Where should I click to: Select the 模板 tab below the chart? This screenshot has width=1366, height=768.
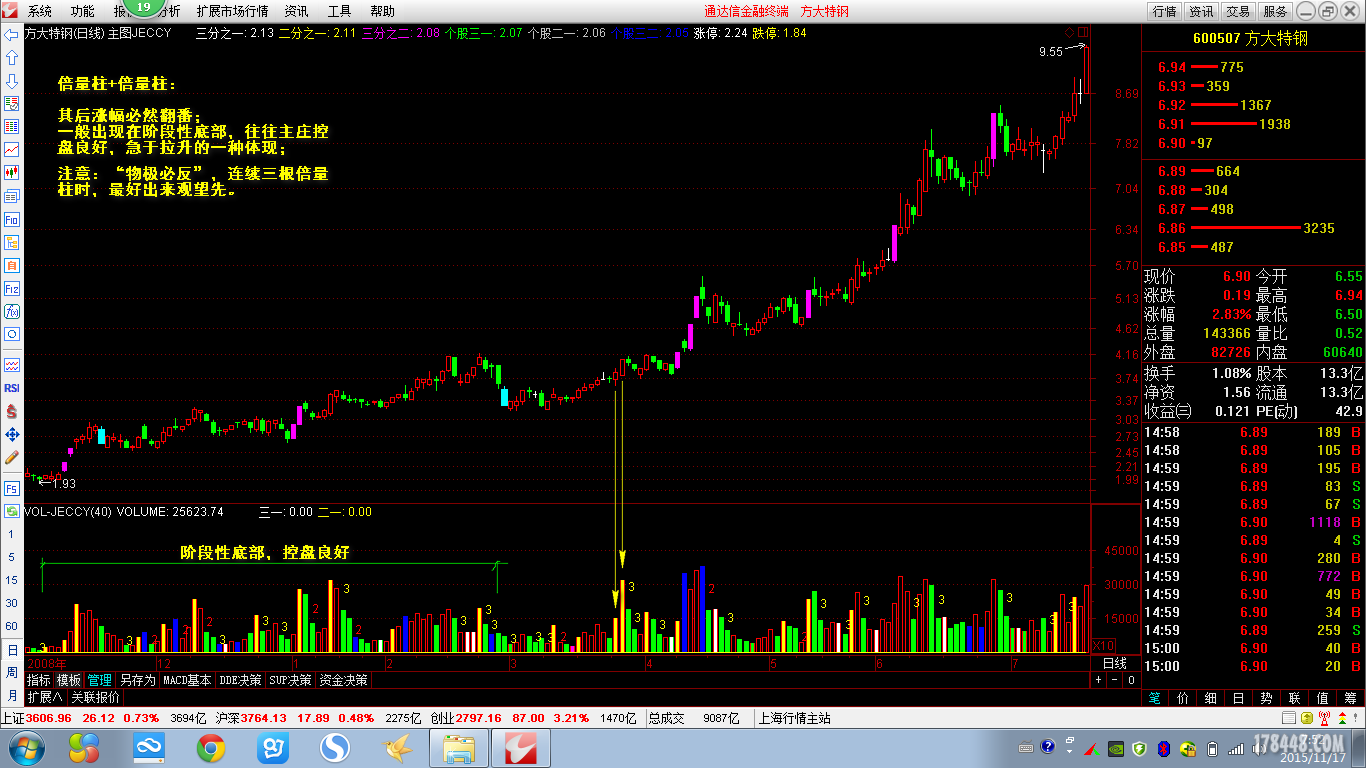click(69, 680)
